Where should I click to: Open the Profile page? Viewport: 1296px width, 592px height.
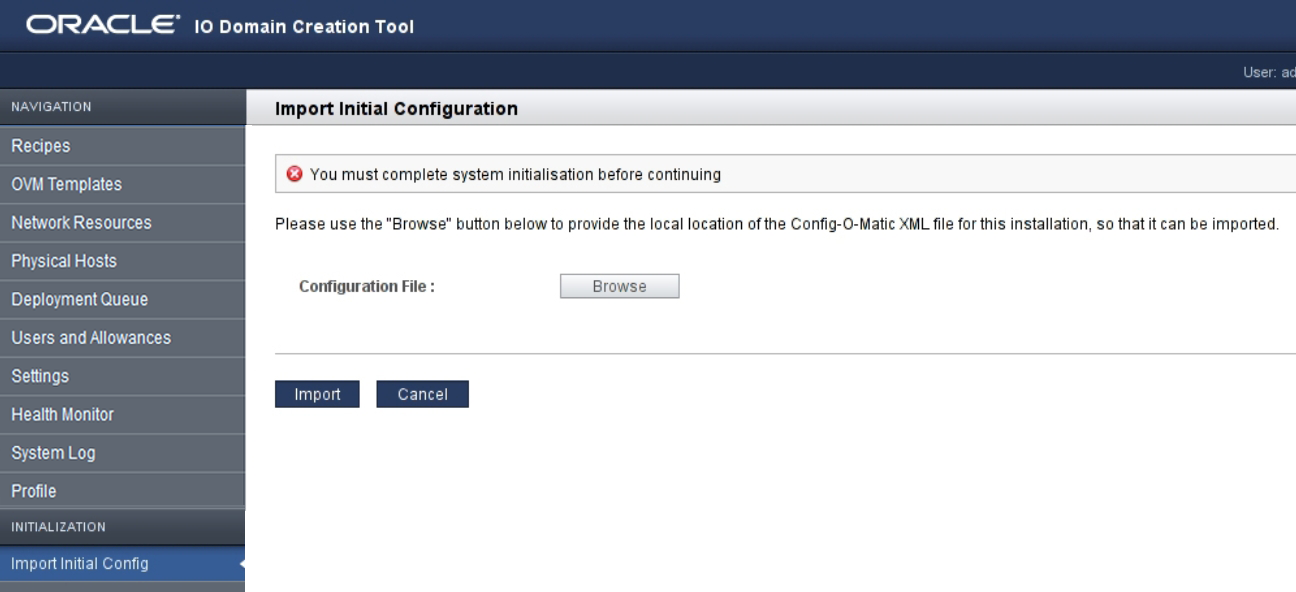point(122,491)
